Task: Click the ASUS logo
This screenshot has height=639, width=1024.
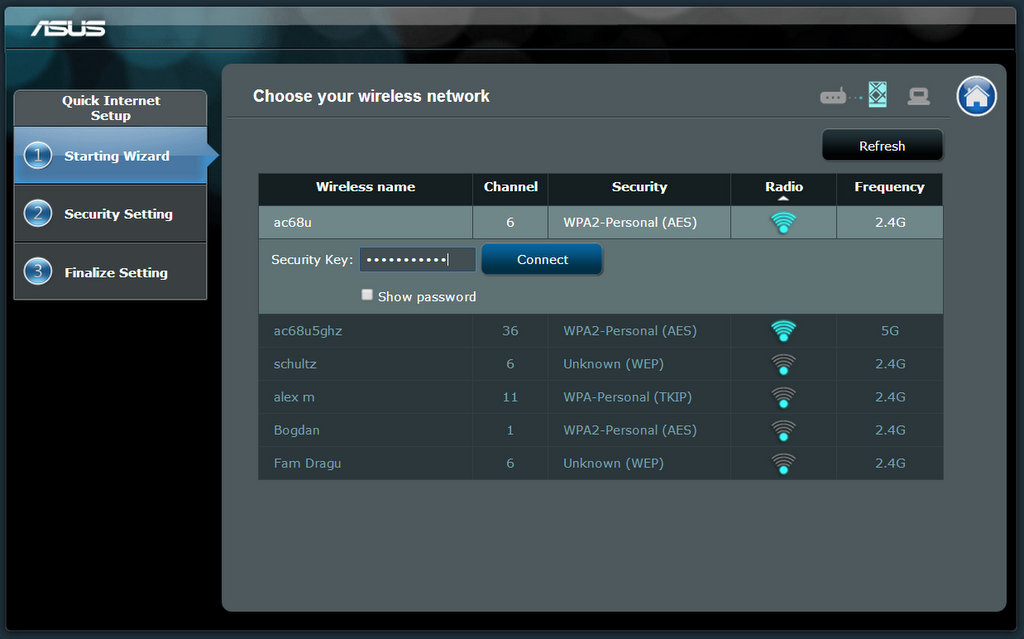Action: point(68,28)
